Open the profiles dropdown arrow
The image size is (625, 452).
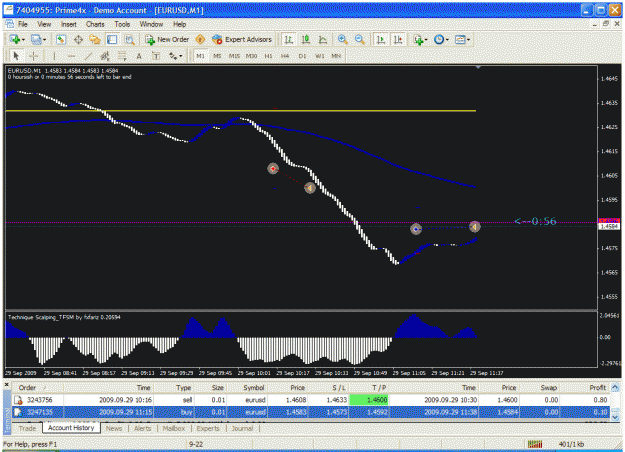pyautogui.click(x=44, y=40)
